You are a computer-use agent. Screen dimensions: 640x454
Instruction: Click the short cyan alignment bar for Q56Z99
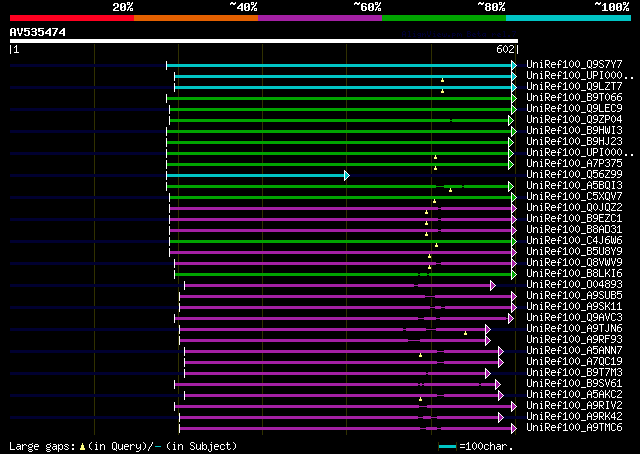256,176
